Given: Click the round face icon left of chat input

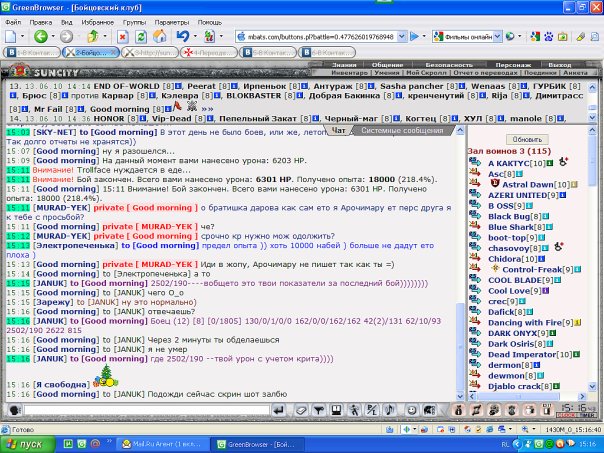Looking at the screenshot, I should point(15,410).
